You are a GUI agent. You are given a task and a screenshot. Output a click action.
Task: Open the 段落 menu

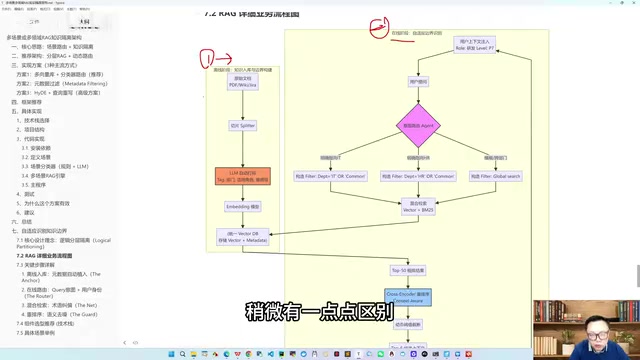[x=32, y=9]
